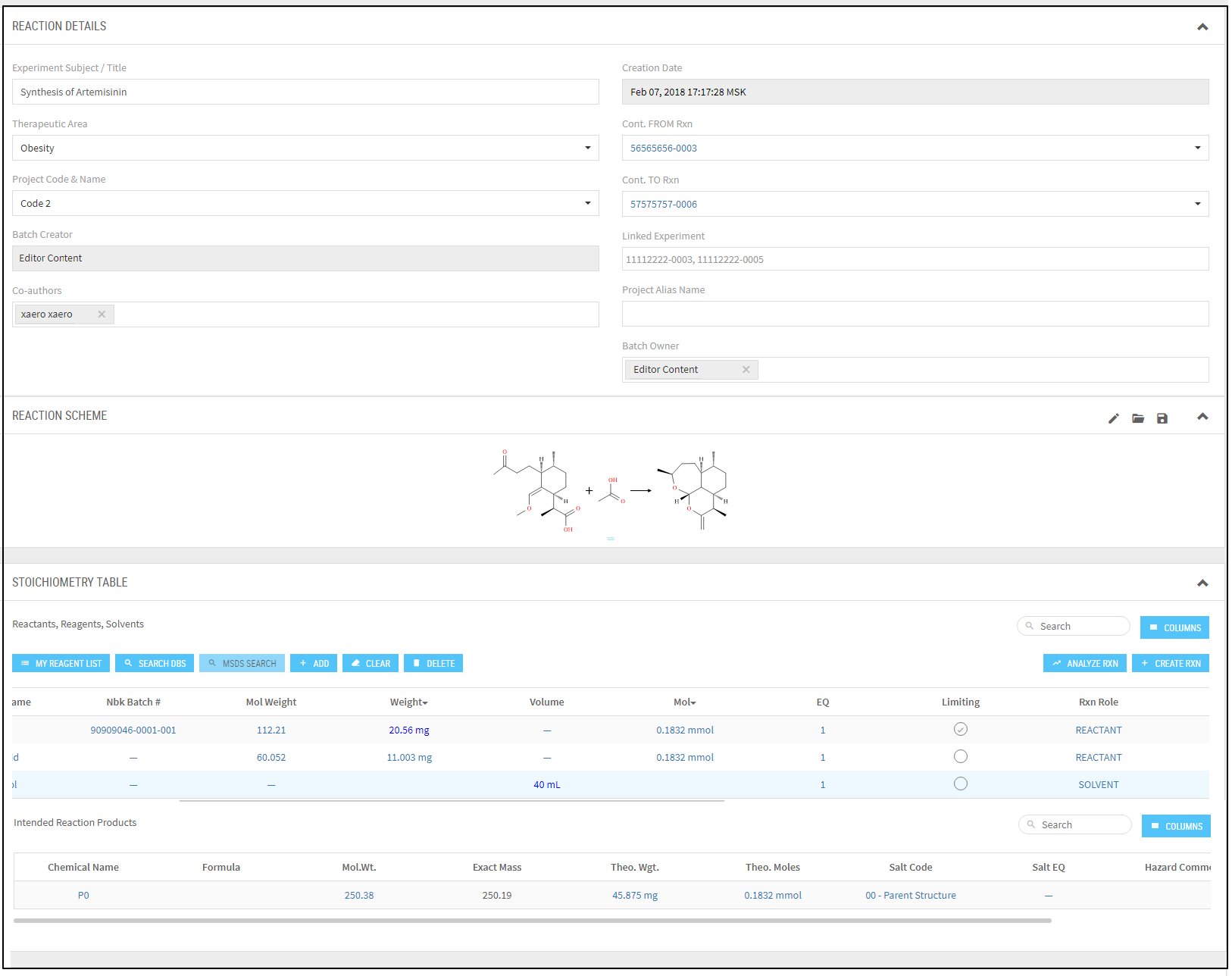Select limiting radio for the 60.052 reactant row
Viewport: 1232px width, 976px height.
tap(960, 757)
